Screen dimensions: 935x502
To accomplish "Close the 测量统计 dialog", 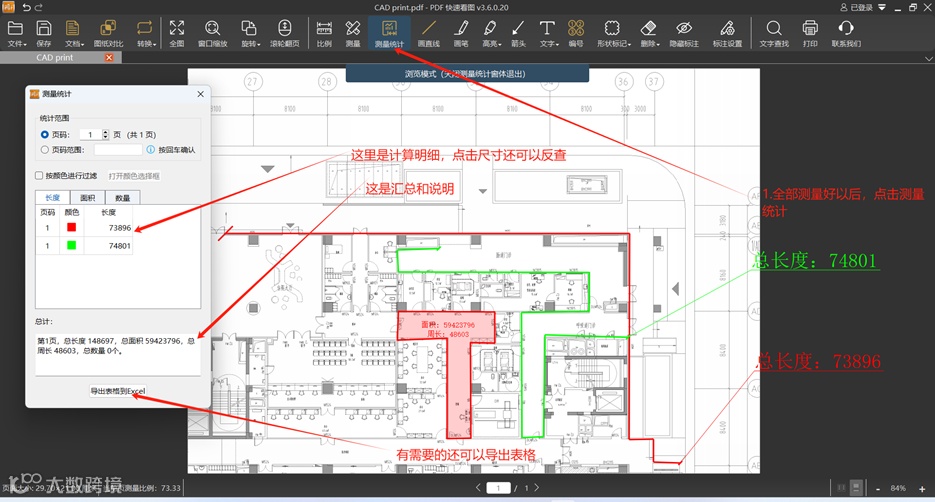I will [200, 94].
